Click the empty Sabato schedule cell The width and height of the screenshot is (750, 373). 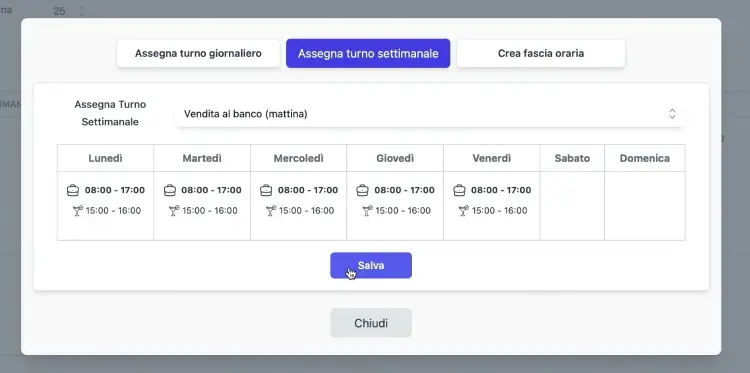[x=572, y=206]
